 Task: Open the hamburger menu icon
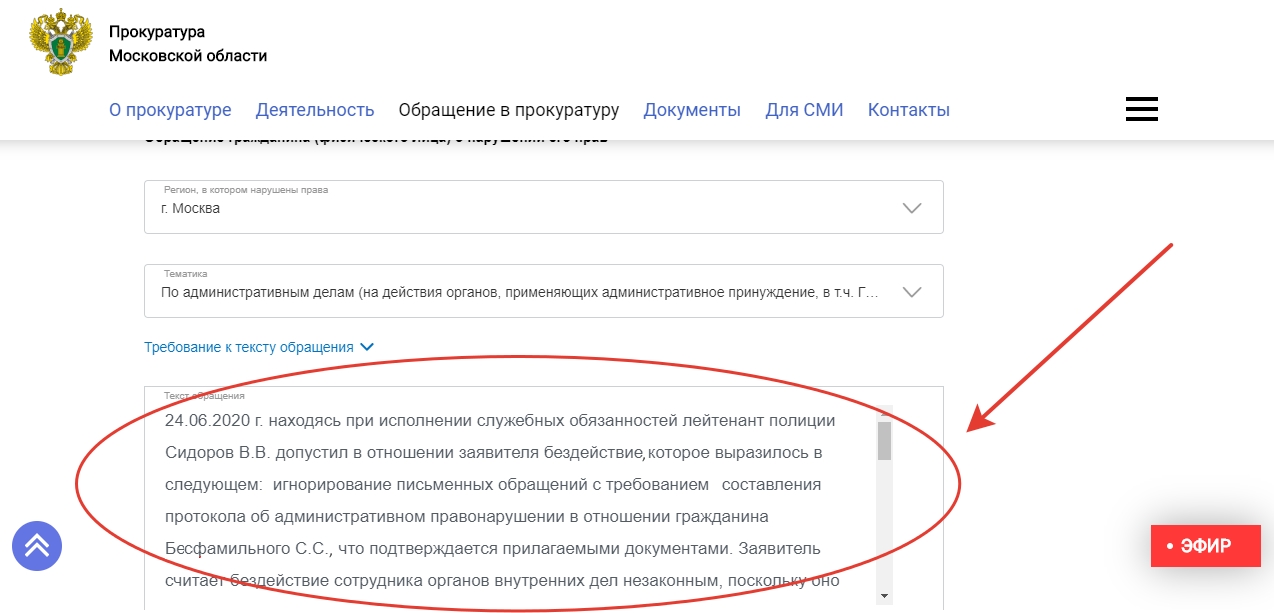point(1141,109)
